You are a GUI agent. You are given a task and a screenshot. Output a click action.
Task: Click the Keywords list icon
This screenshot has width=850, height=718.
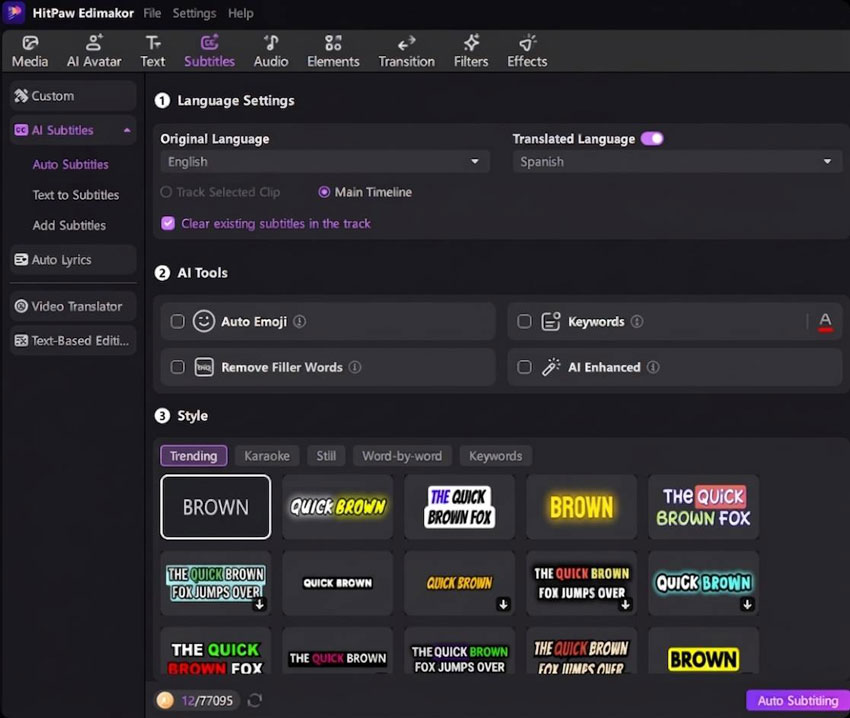coord(551,322)
